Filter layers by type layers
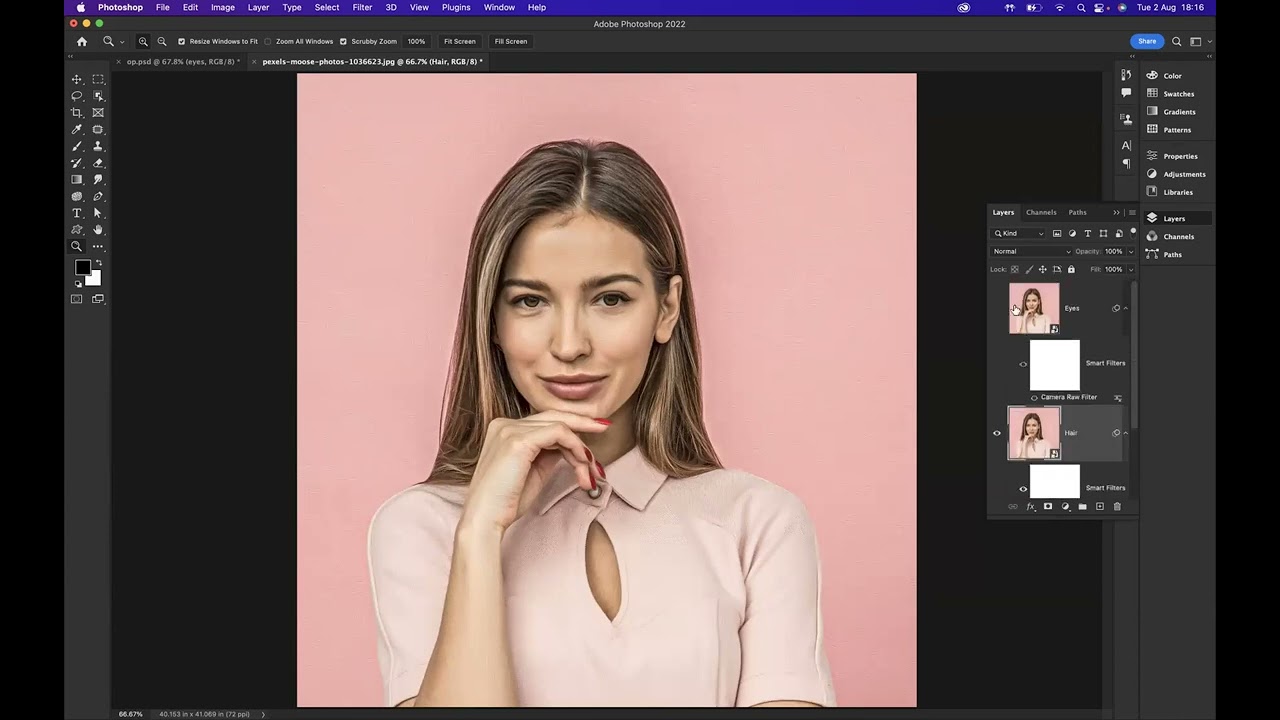Viewport: 1280px width, 720px height. pos(1088,234)
